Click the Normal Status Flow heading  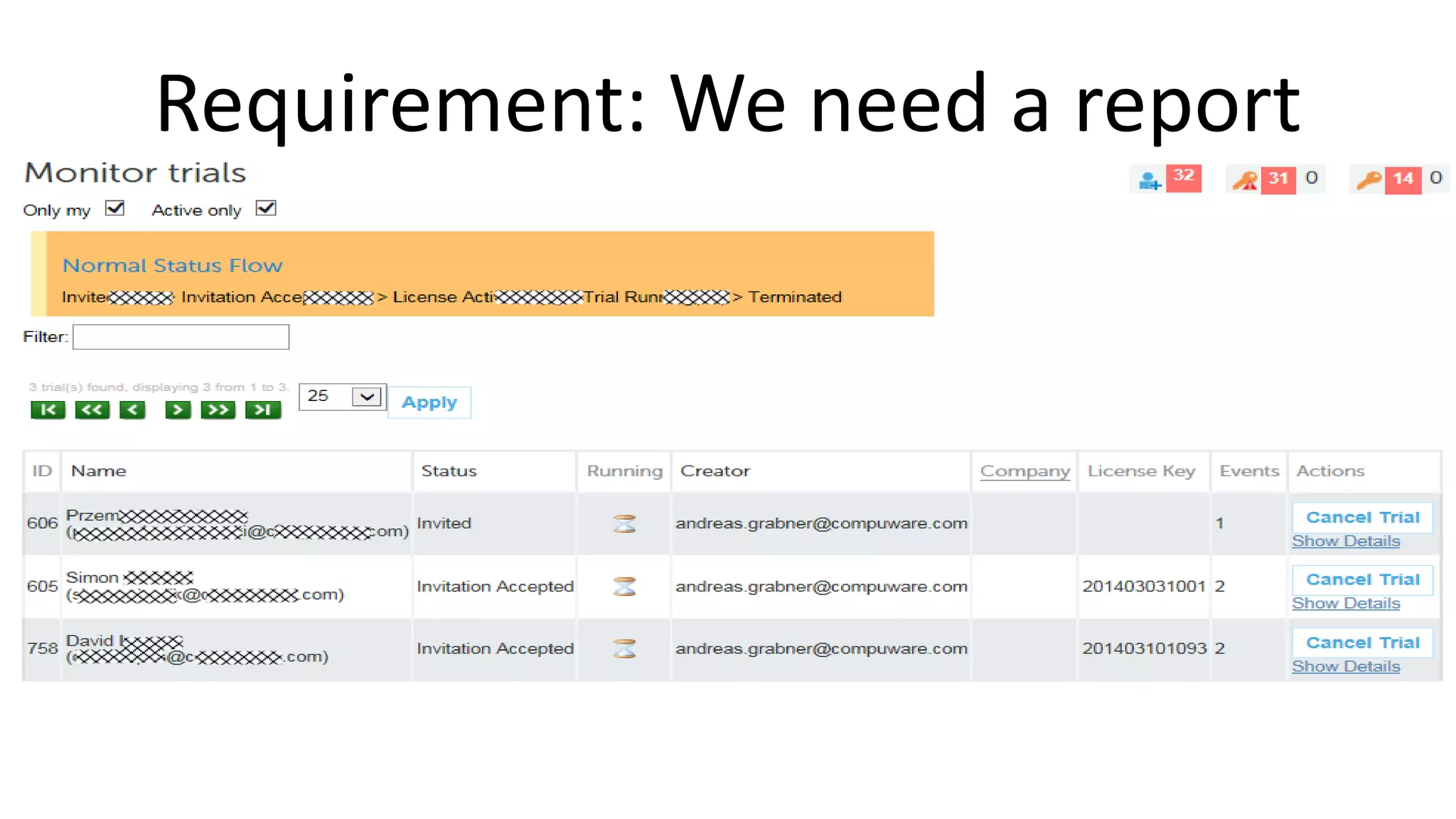172,266
